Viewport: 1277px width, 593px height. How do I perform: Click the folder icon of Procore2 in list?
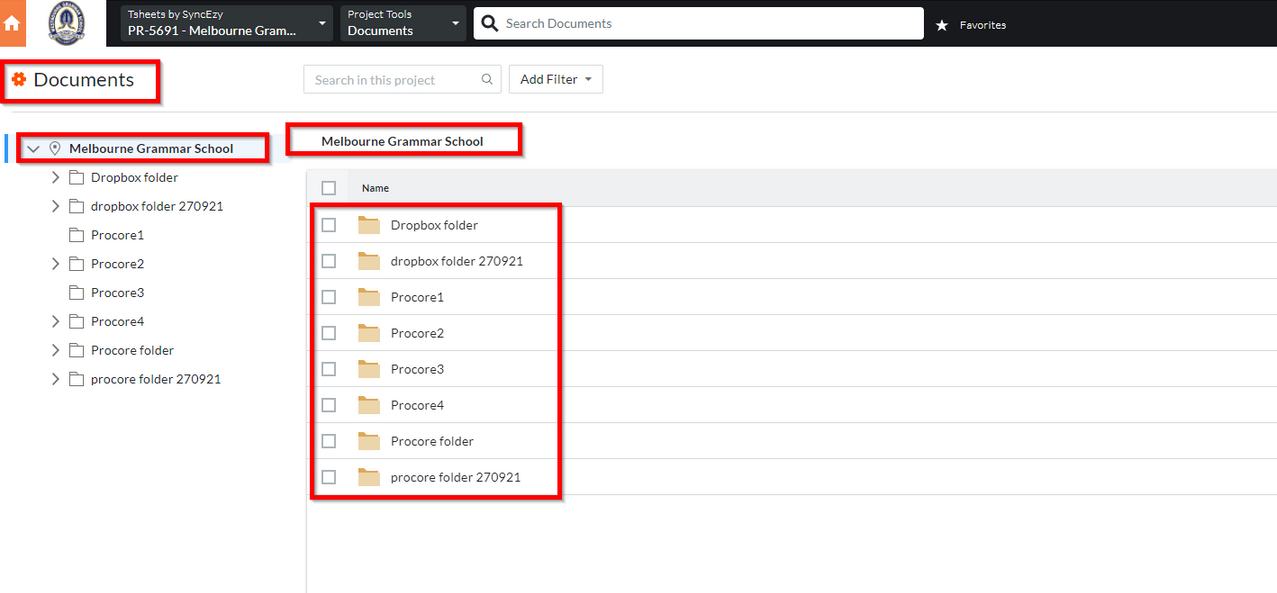coord(369,333)
